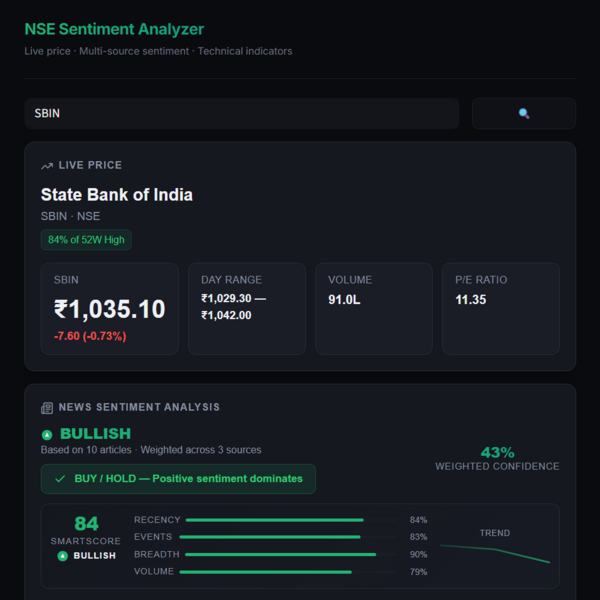Click the BUY / HOLD recommendation banner
Image resolution: width=600 pixels, height=600 pixels.
click(x=178, y=479)
